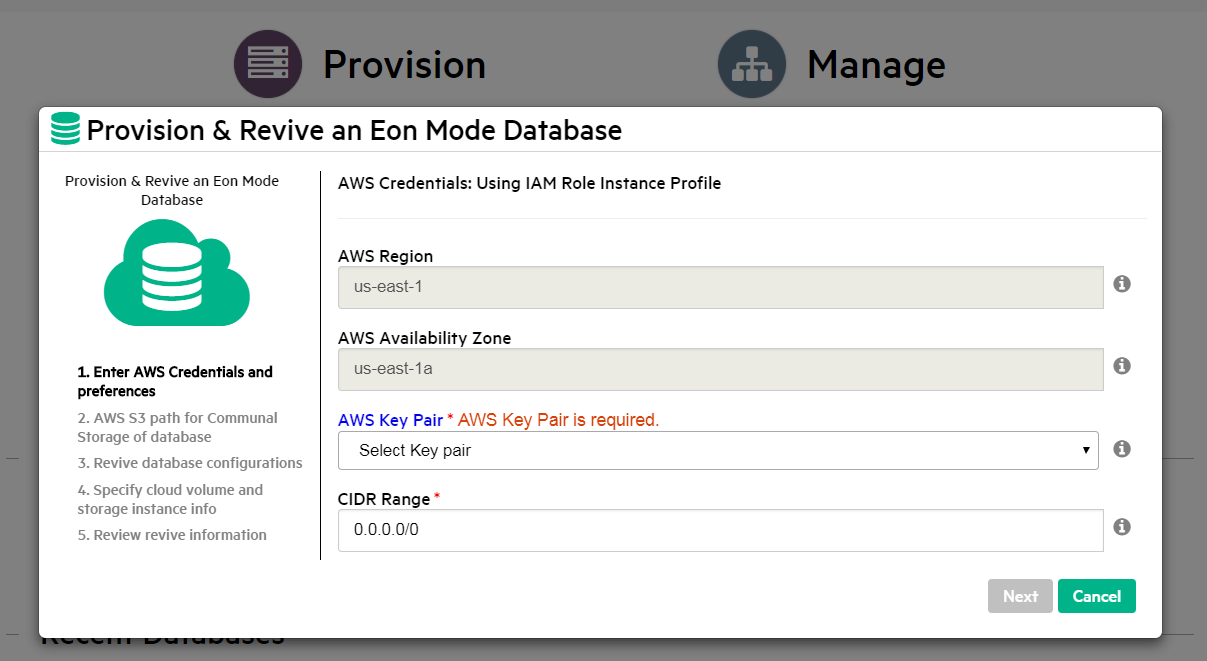Screen dimensions: 1207x661
Task: Click the AWS Region label
Action: pos(385,256)
